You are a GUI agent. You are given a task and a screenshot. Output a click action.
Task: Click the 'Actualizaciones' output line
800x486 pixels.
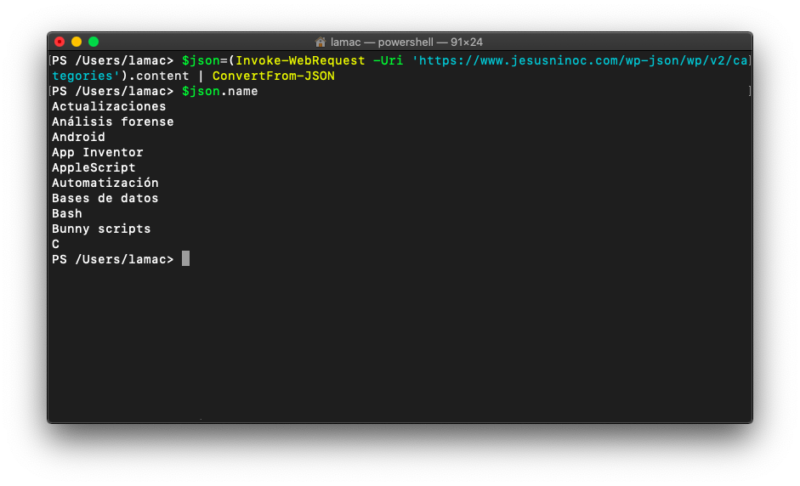click(109, 107)
